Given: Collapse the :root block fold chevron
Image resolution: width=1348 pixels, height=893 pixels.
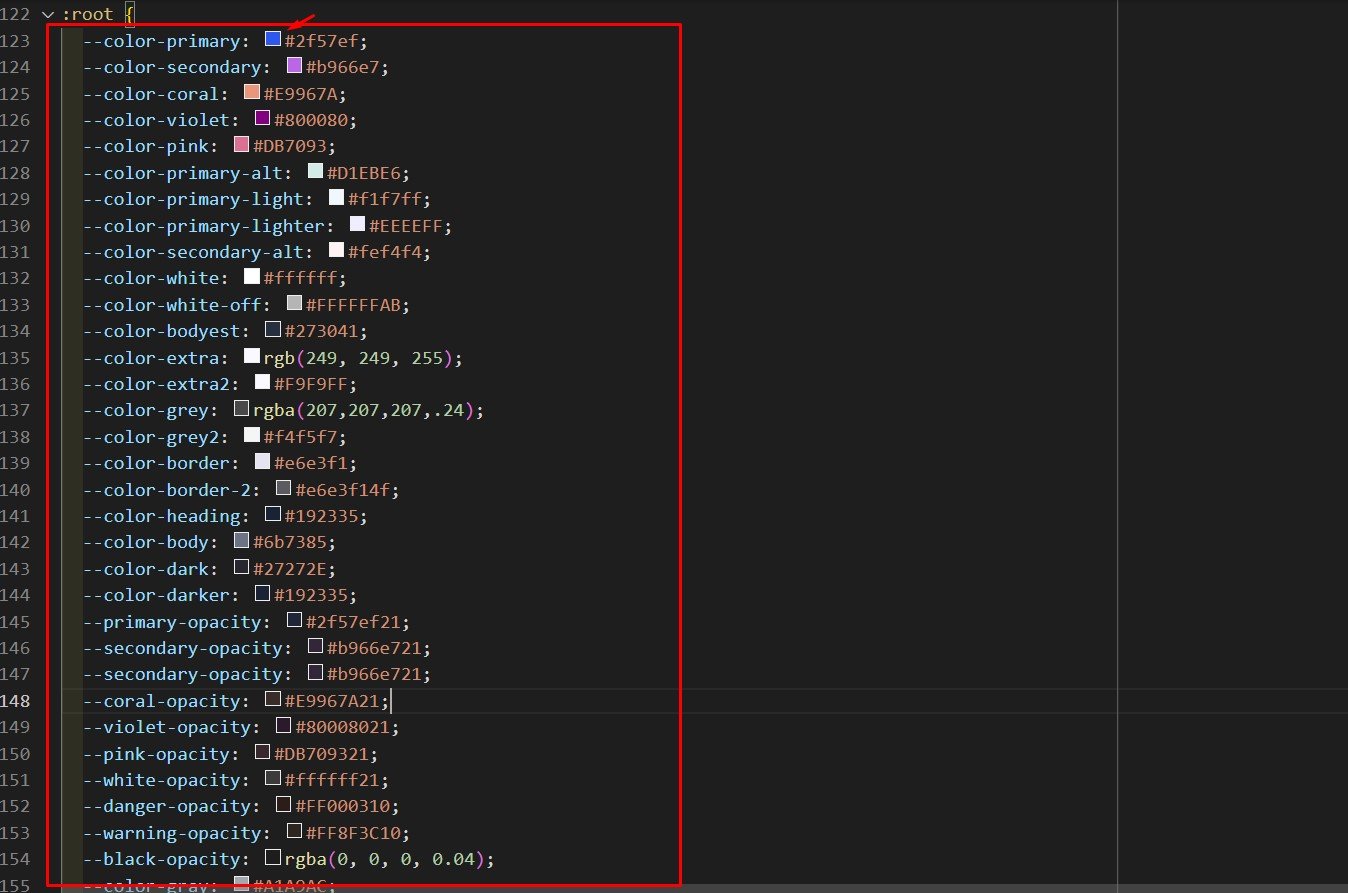Looking at the screenshot, I should pos(47,15).
